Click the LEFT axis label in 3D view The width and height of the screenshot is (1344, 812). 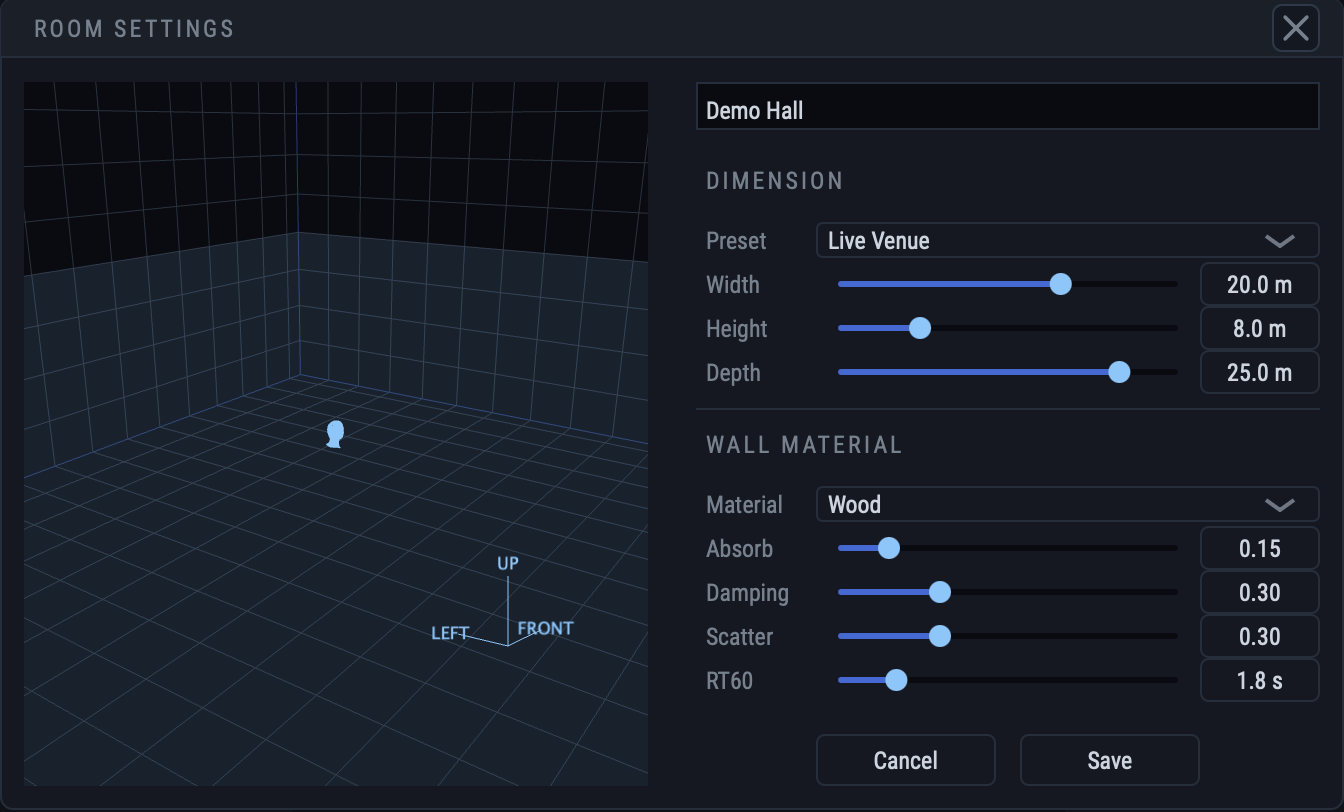pos(450,633)
